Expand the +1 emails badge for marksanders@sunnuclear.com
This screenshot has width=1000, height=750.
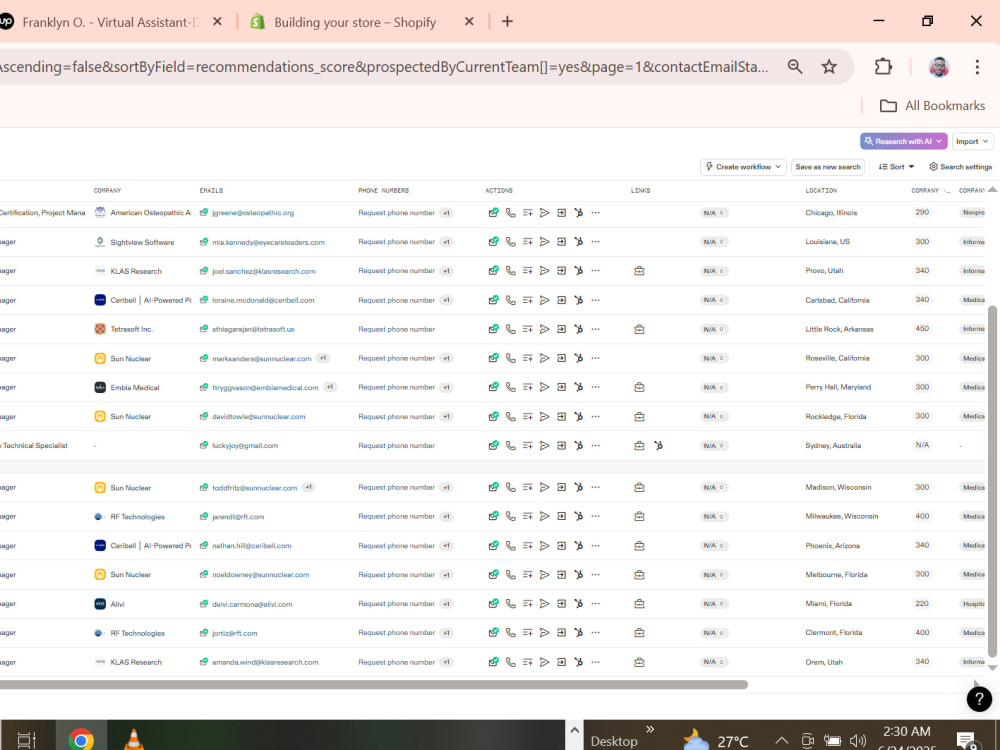(323, 358)
